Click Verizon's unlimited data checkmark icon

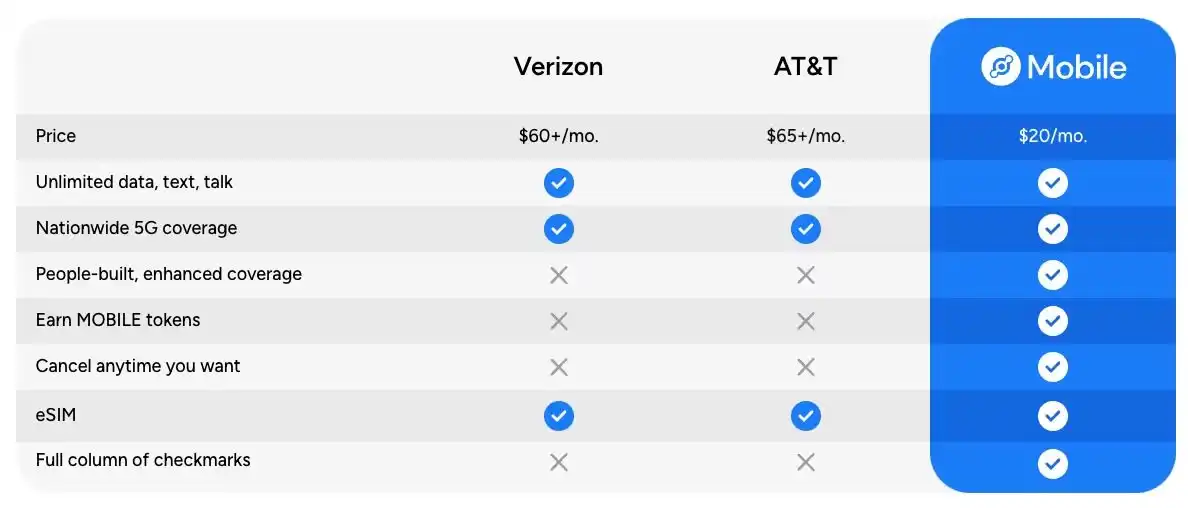[x=558, y=183]
